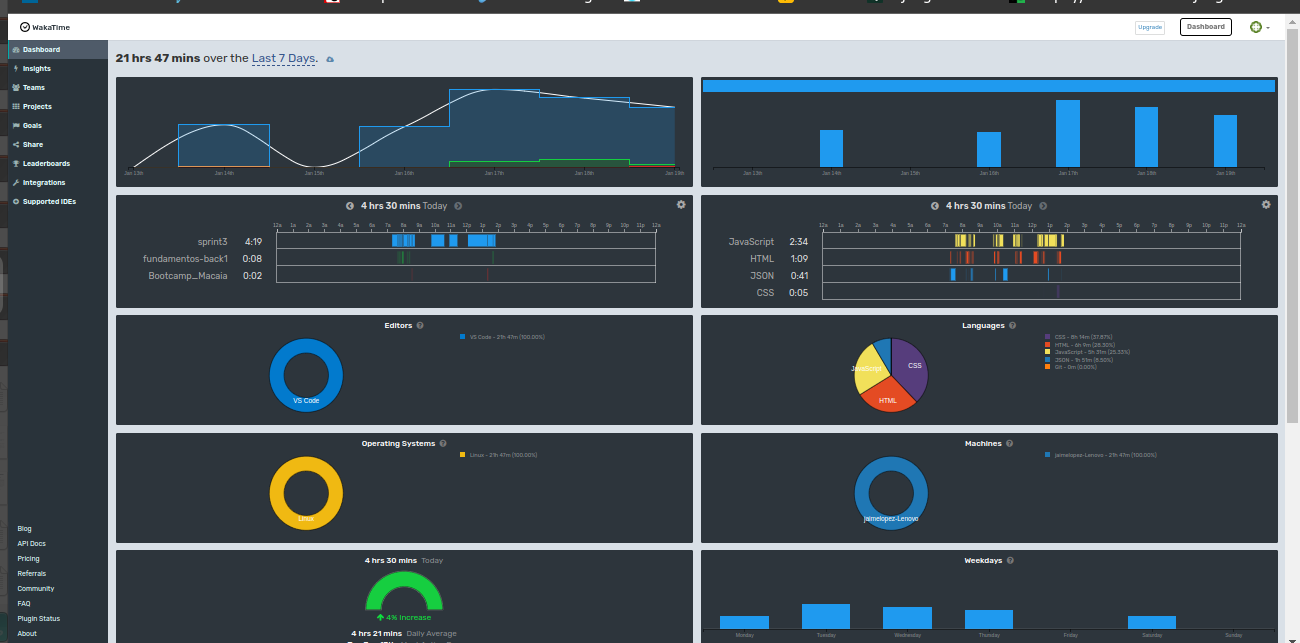Open the Plugin Status link
The image size is (1300, 643).
38,618
